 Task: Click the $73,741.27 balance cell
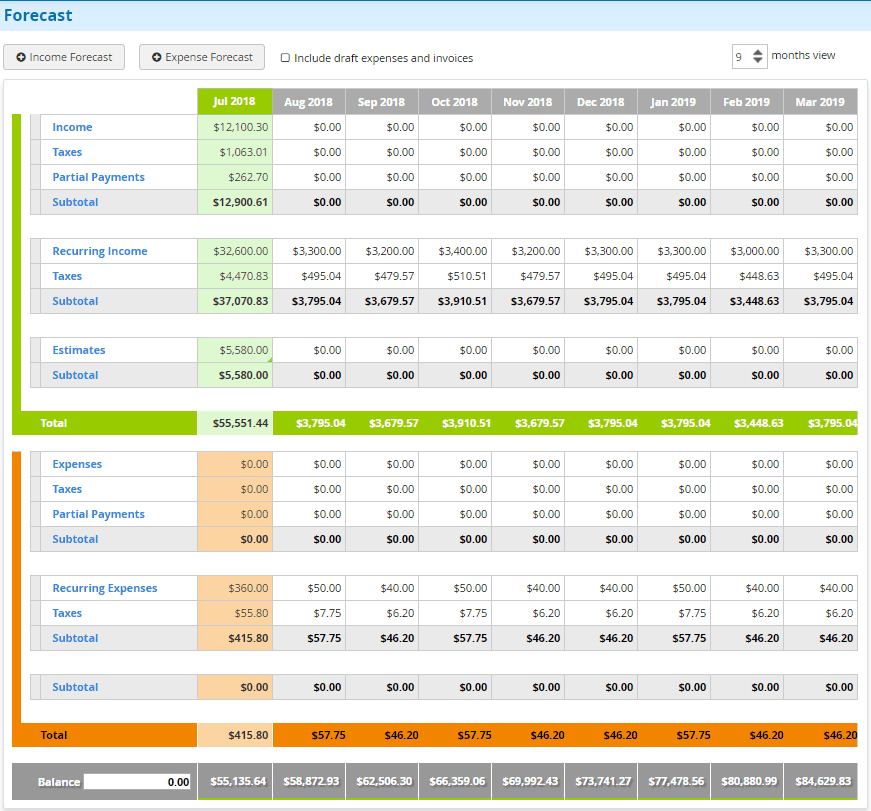tap(601, 782)
